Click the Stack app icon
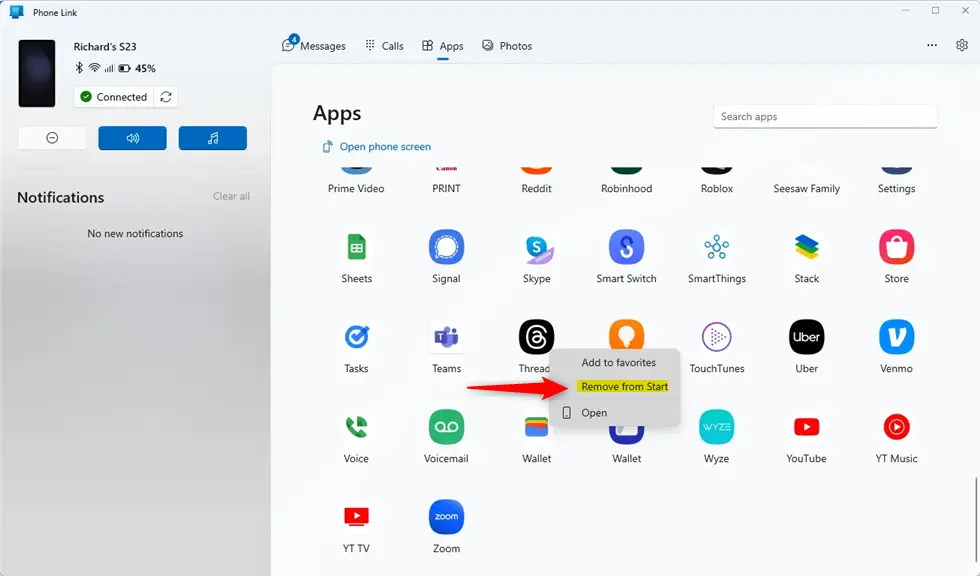 tap(806, 247)
